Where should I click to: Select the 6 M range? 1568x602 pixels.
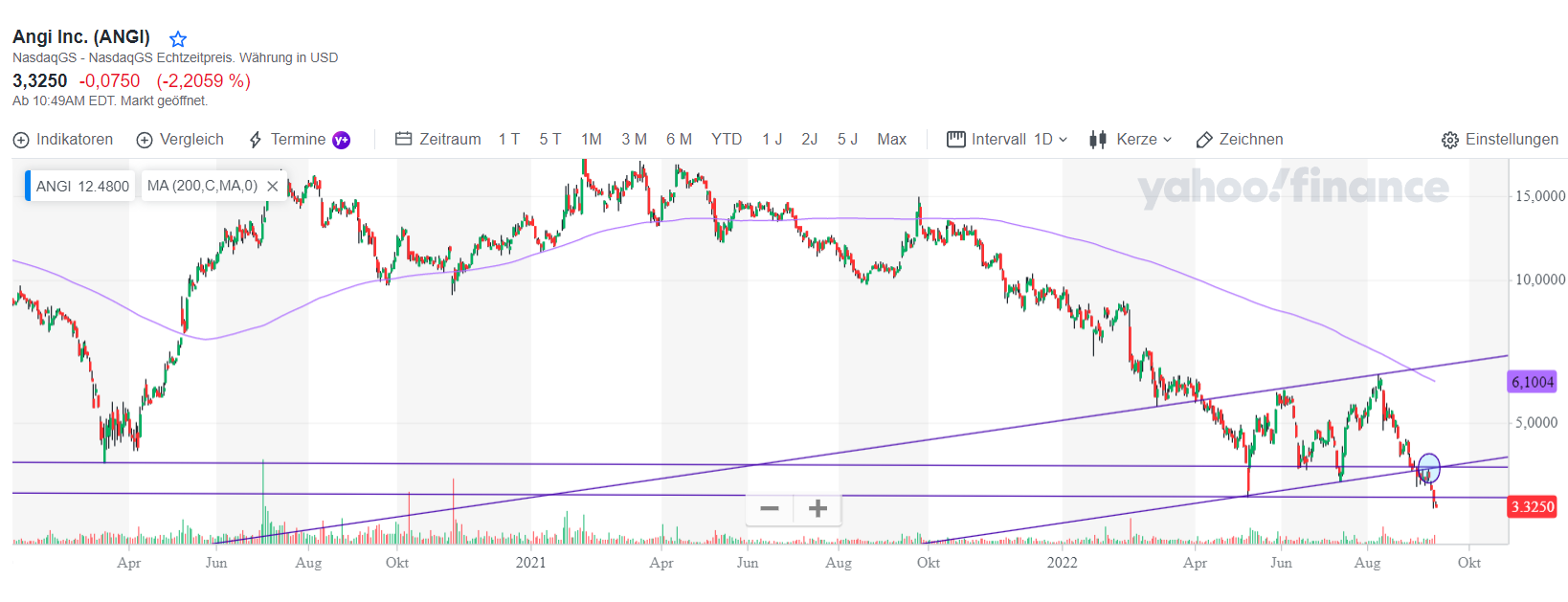679,140
